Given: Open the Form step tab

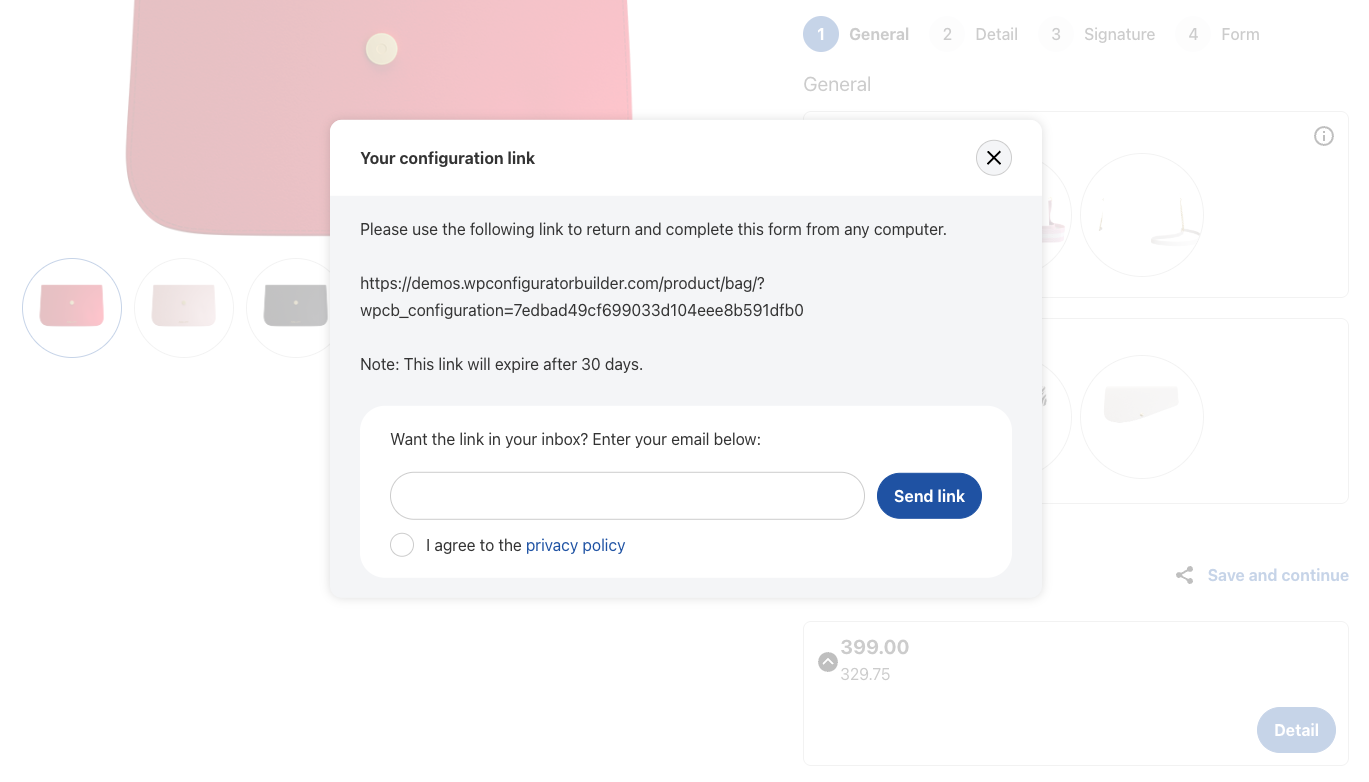Looking at the screenshot, I should coord(1239,34).
